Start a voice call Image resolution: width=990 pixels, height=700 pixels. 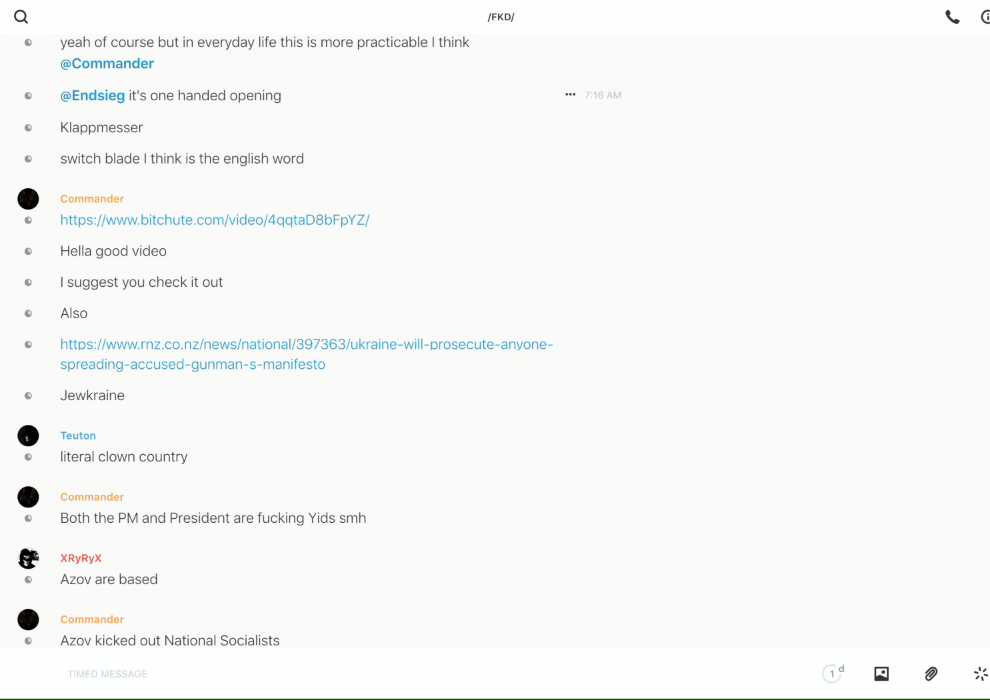[952, 17]
